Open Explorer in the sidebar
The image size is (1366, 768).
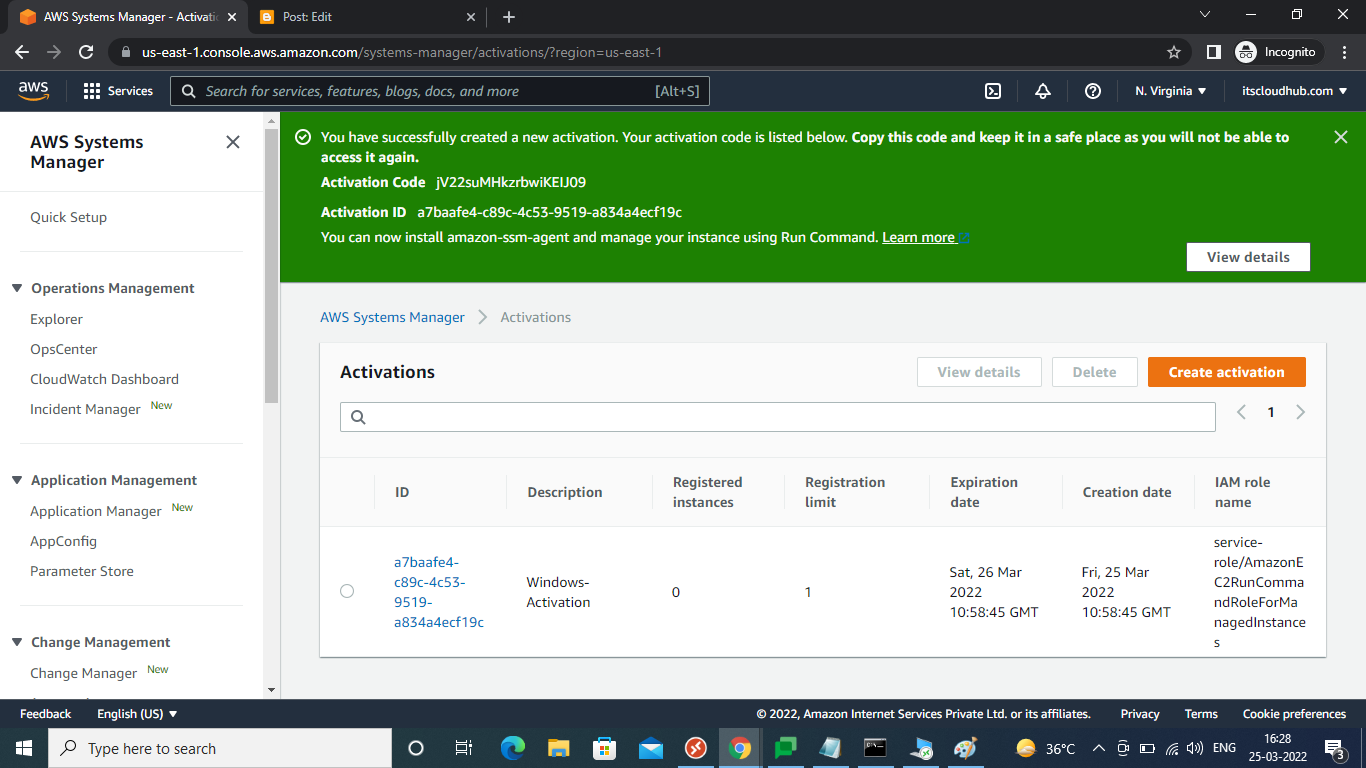(x=56, y=319)
